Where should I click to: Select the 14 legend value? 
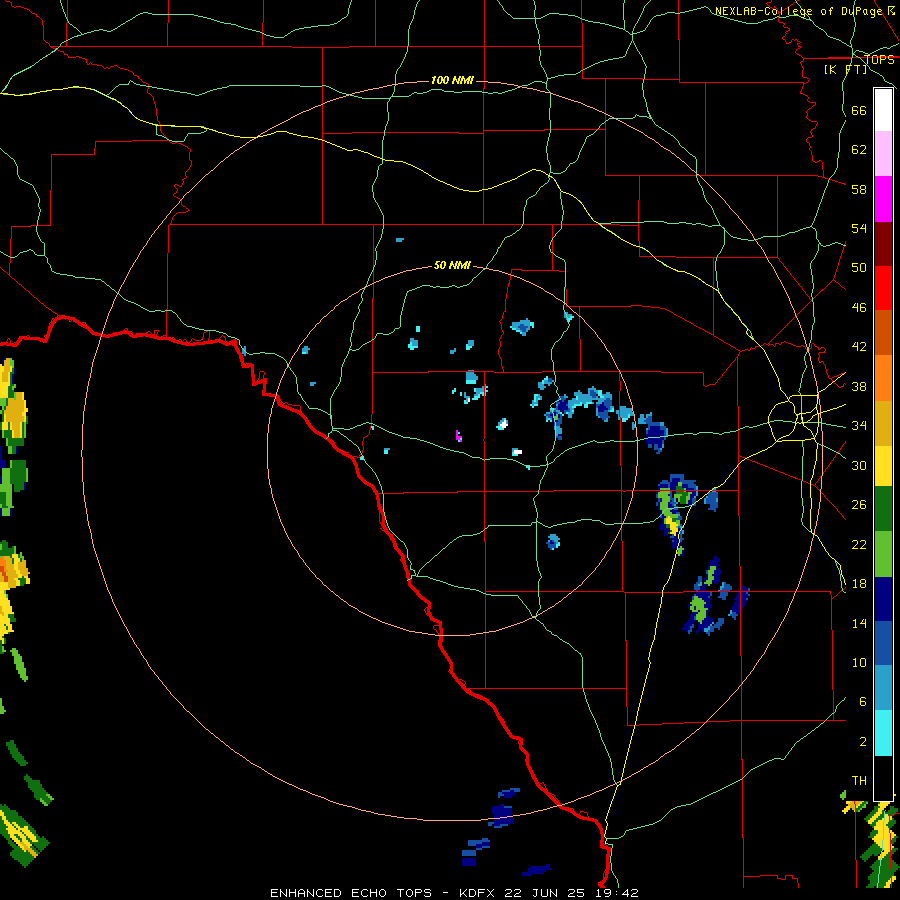[x=859, y=623]
